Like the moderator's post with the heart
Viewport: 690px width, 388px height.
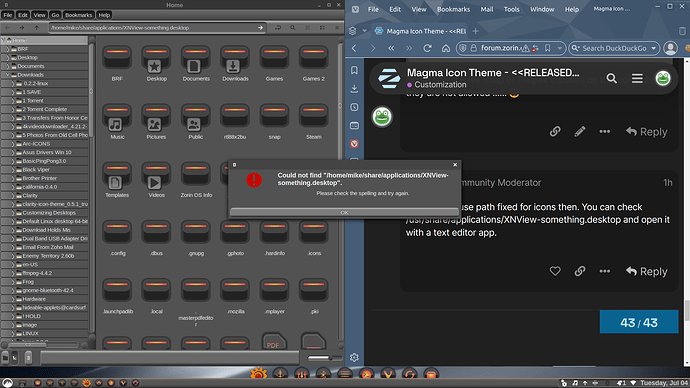click(x=555, y=271)
